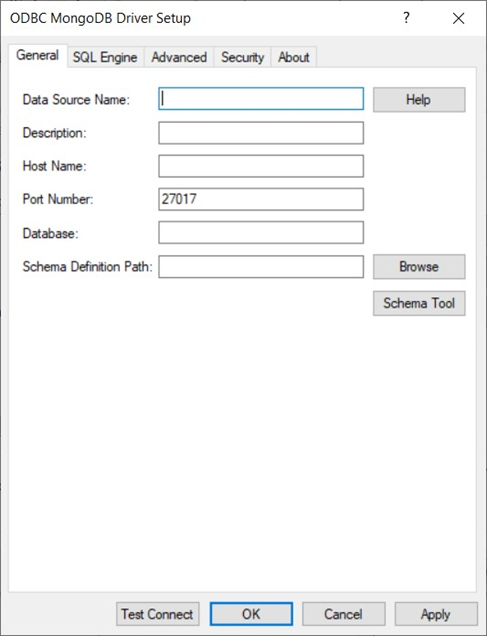Click the Schema Definition Path field
This screenshot has width=487, height=636.
[x=261, y=266]
